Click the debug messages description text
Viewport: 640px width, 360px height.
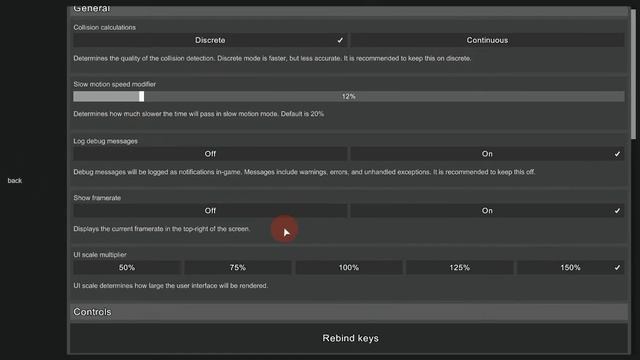pyautogui.click(x=304, y=172)
